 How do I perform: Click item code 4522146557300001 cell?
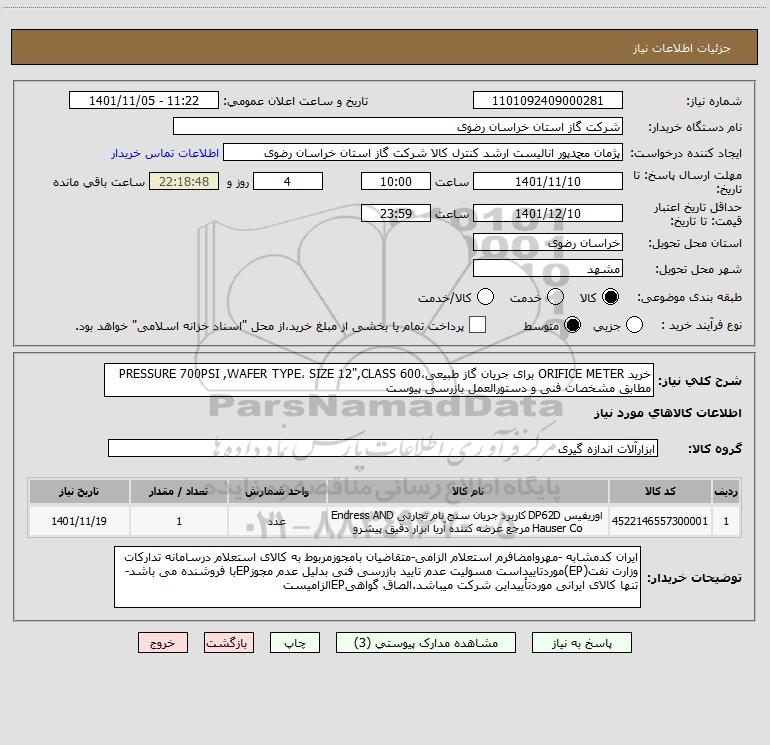coord(660,521)
